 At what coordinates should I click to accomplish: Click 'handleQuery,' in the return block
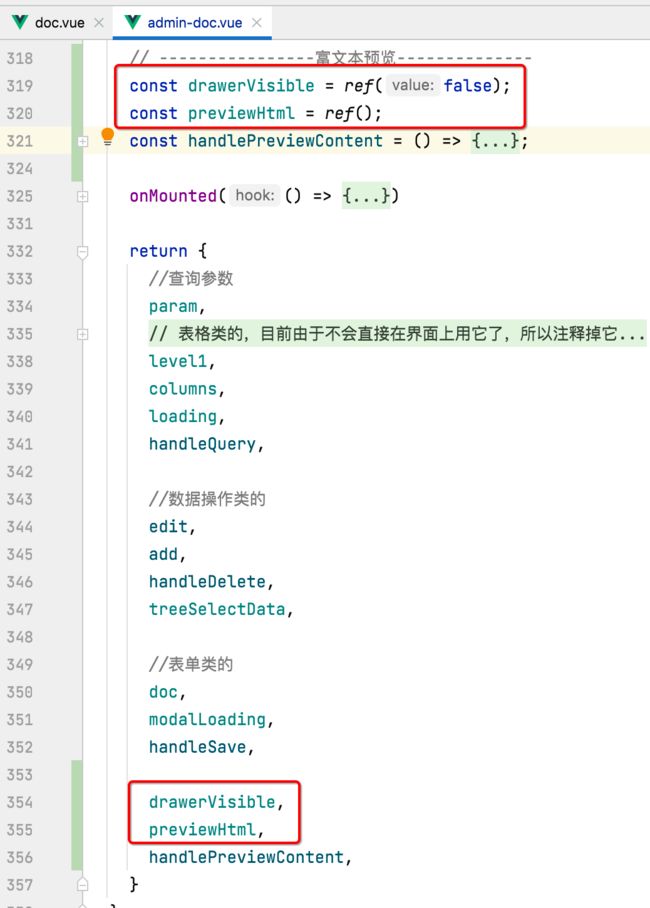(x=206, y=444)
